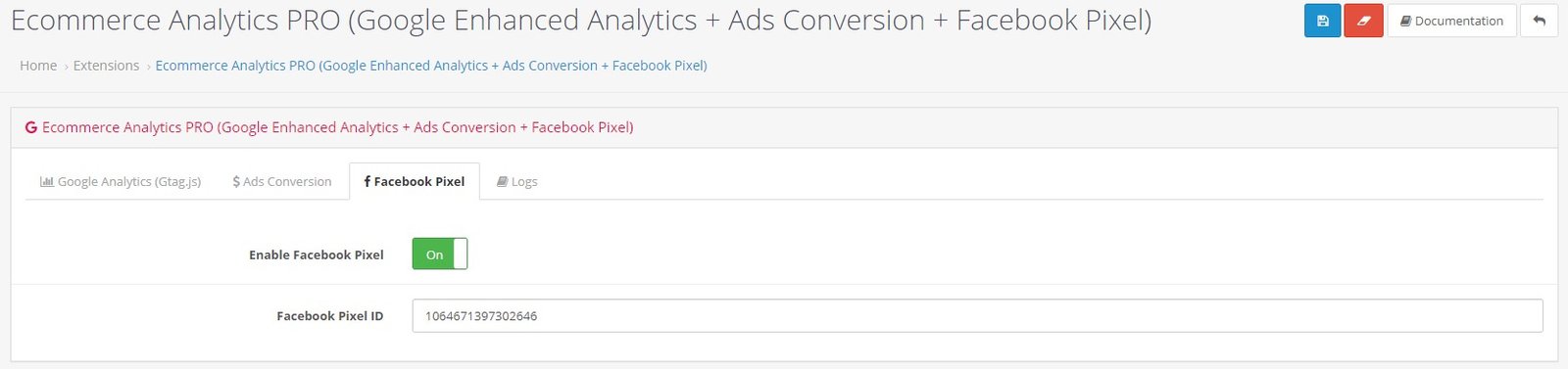
Task: Click the bar chart icon on Google Analytics tab
Action: pyautogui.click(x=46, y=181)
